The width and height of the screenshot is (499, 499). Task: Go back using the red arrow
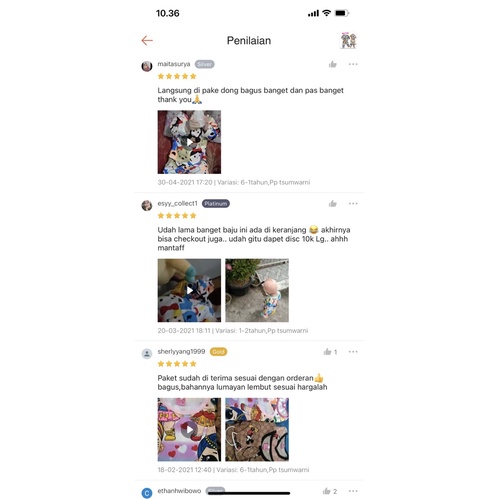click(147, 40)
